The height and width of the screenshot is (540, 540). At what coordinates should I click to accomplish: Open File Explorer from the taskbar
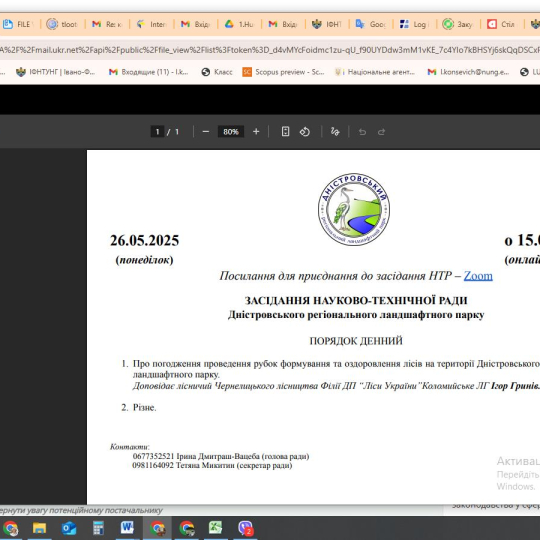[x=39, y=528]
